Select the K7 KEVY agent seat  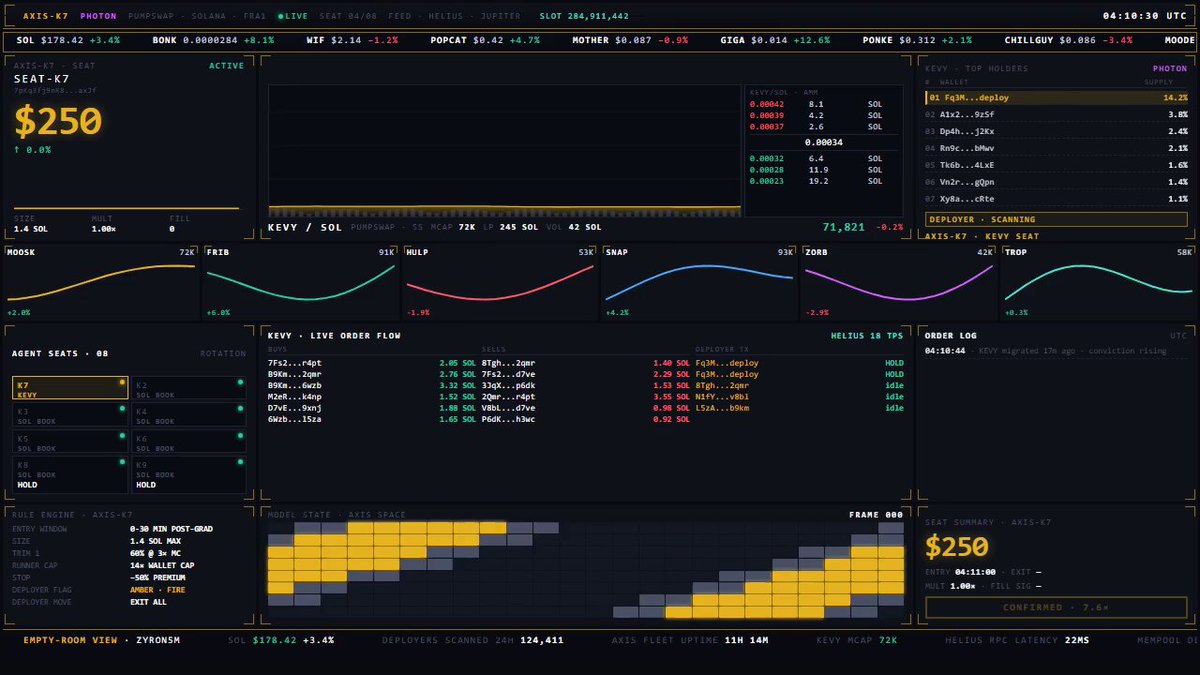click(70, 388)
